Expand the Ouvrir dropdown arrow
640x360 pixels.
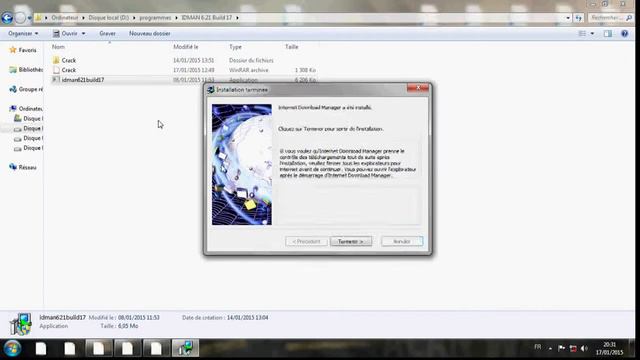pos(83,33)
